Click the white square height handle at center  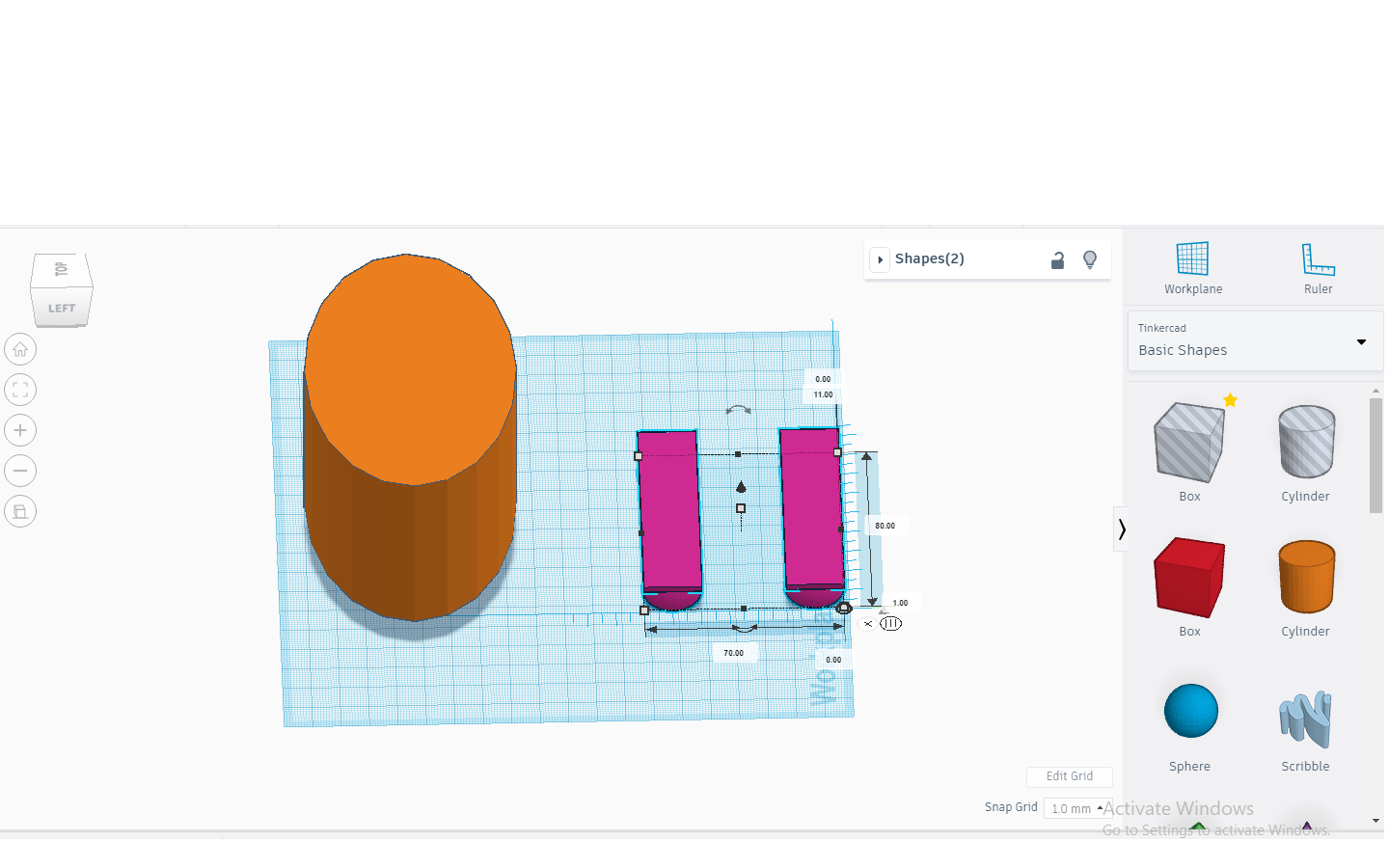(741, 508)
